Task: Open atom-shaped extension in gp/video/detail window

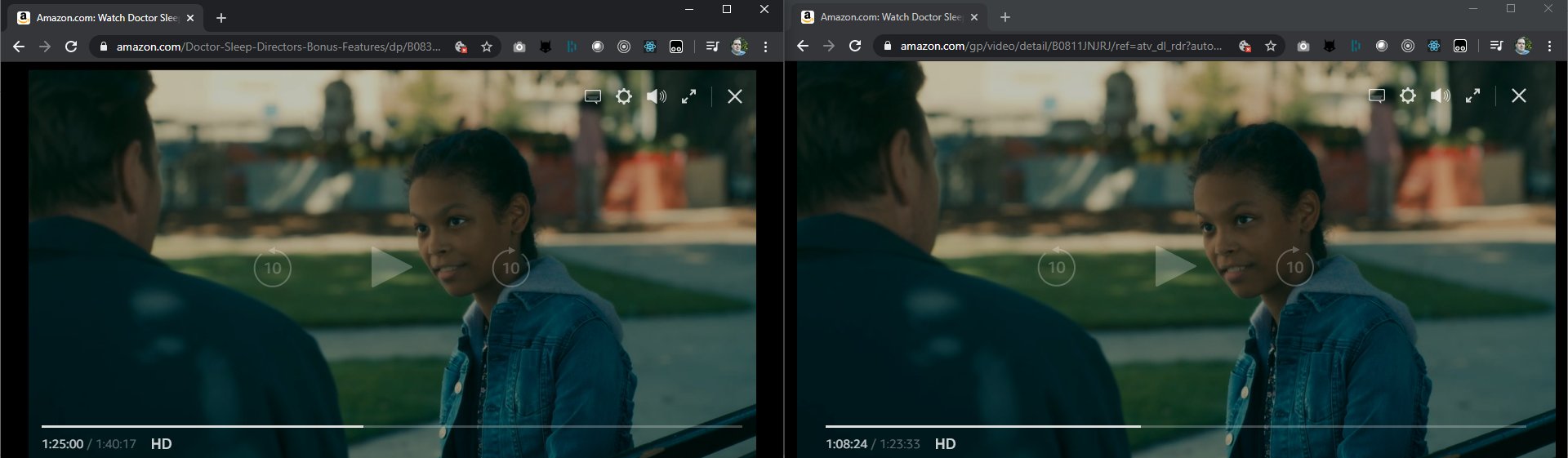Action: pos(1434,46)
